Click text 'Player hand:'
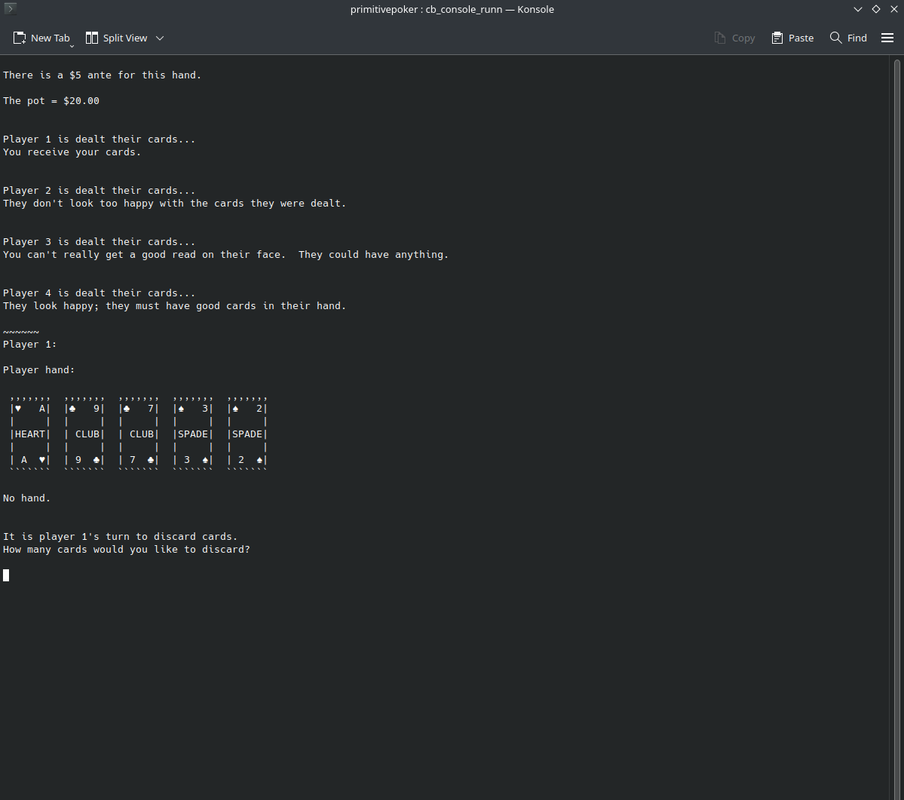The height and width of the screenshot is (800, 904). pos(39,370)
